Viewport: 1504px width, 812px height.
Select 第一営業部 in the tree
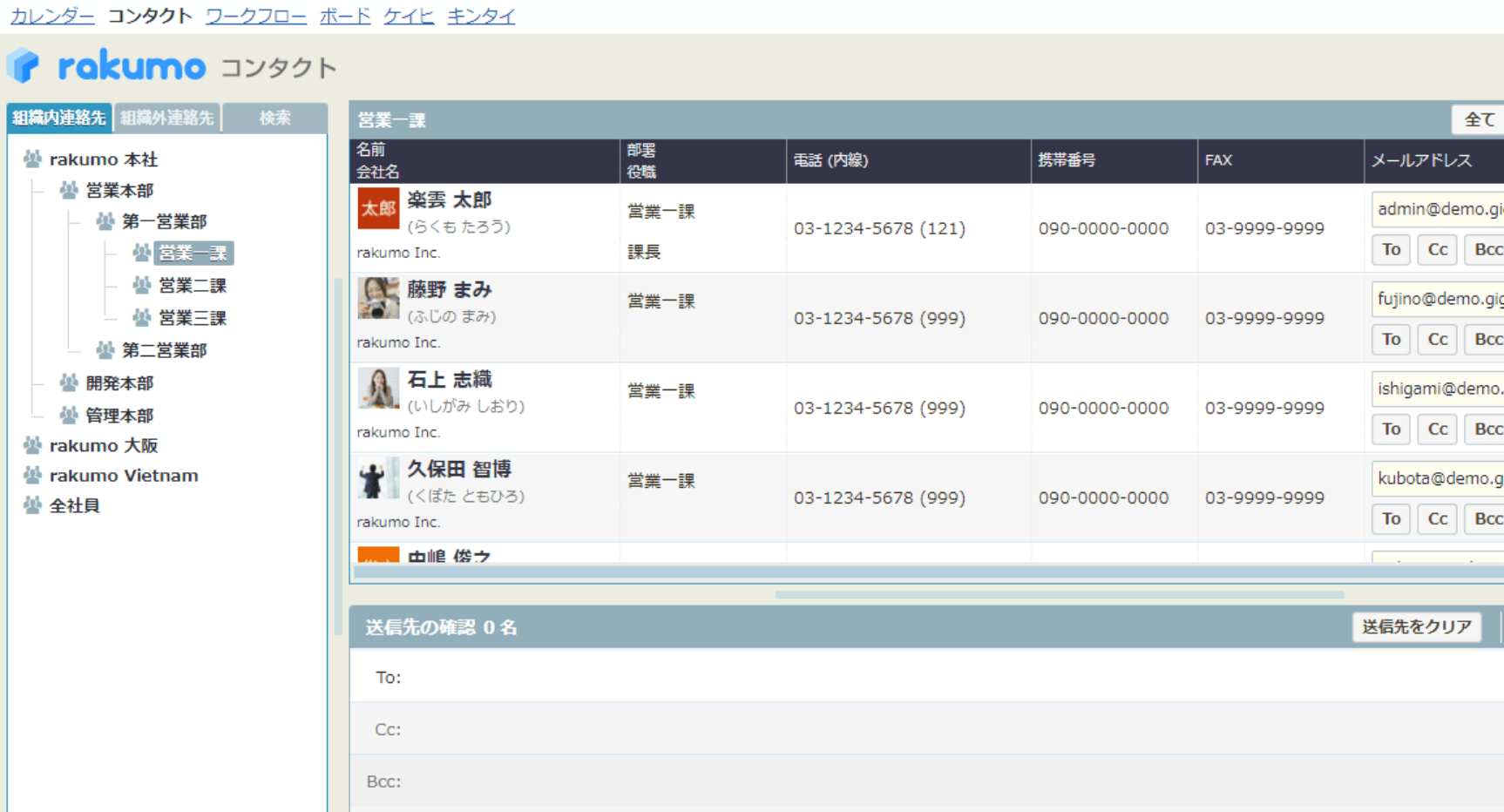[165, 222]
